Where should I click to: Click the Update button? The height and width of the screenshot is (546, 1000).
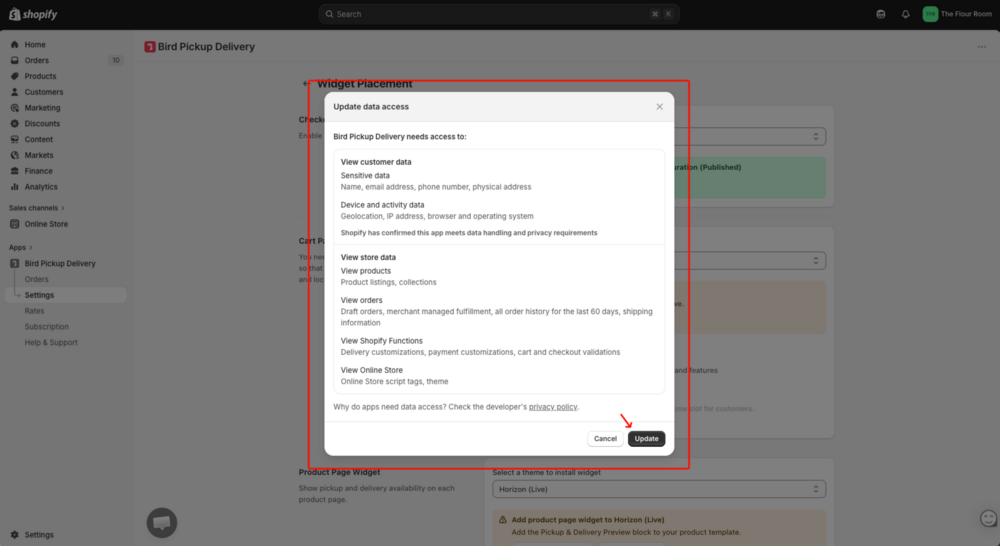pos(646,439)
